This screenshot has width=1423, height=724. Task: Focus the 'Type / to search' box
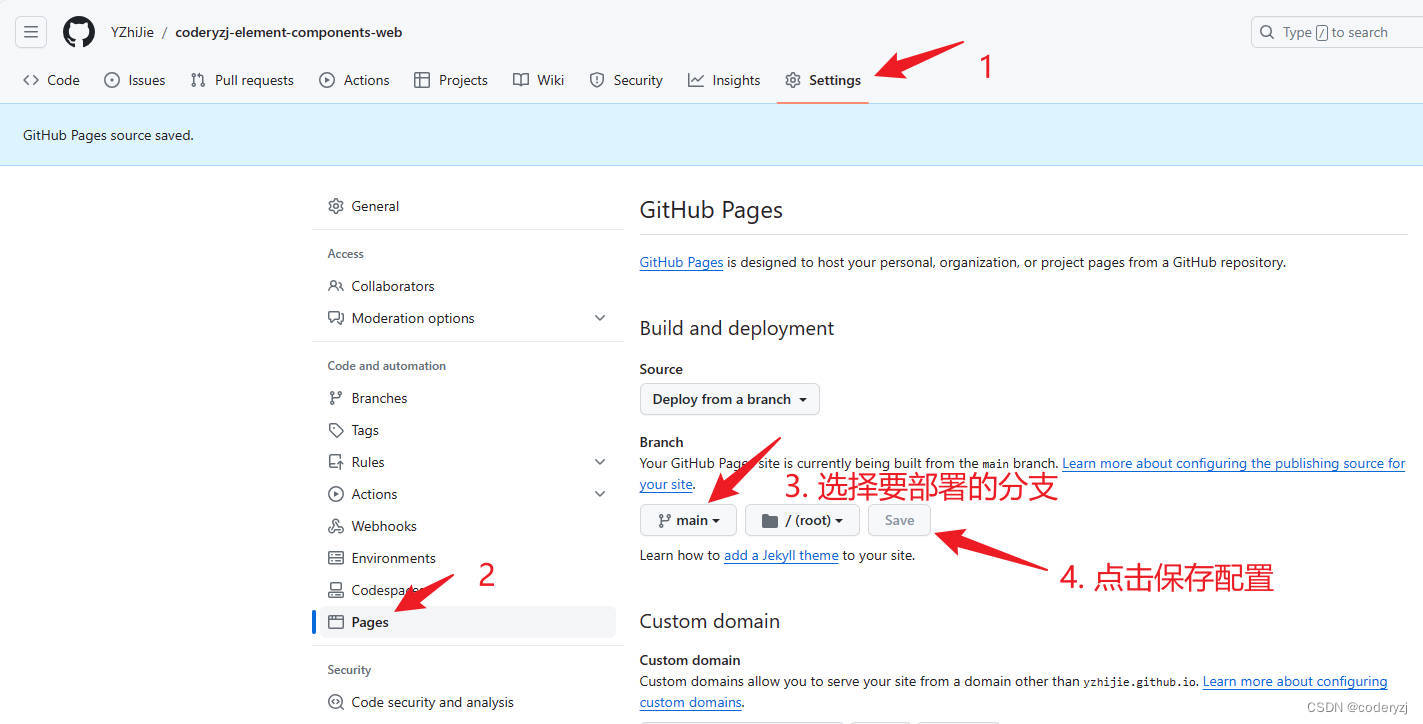pyautogui.click(x=1337, y=32)
